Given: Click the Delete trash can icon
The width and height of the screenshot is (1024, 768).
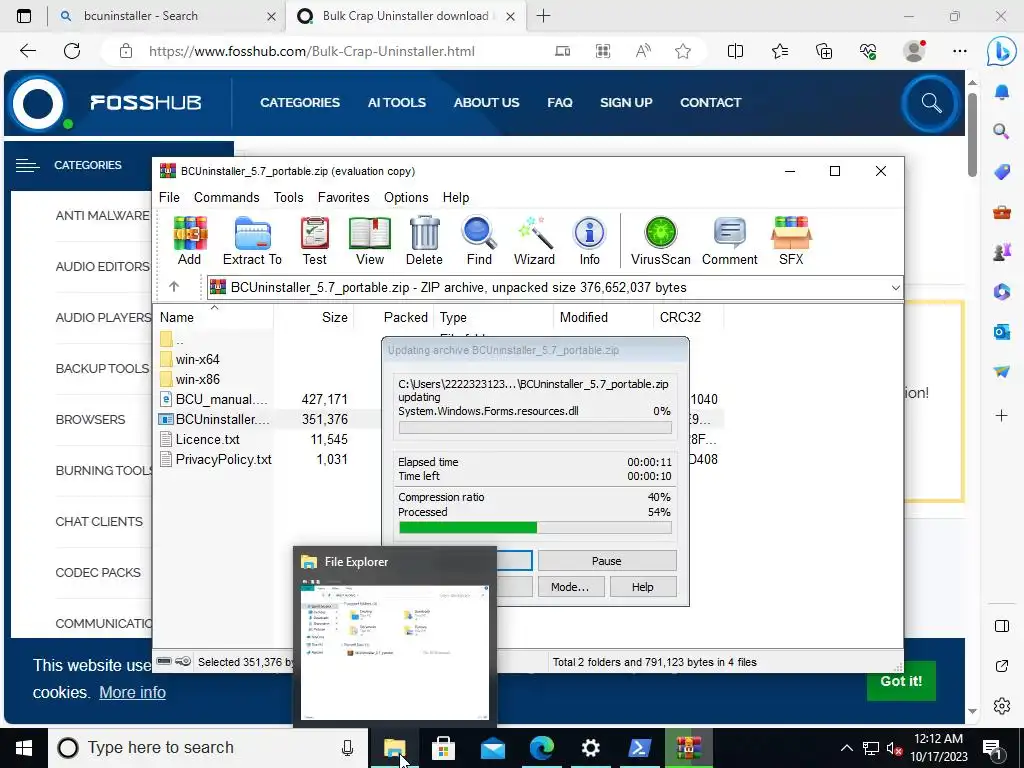Looking at the screenshot, I should tap(424, 240).
